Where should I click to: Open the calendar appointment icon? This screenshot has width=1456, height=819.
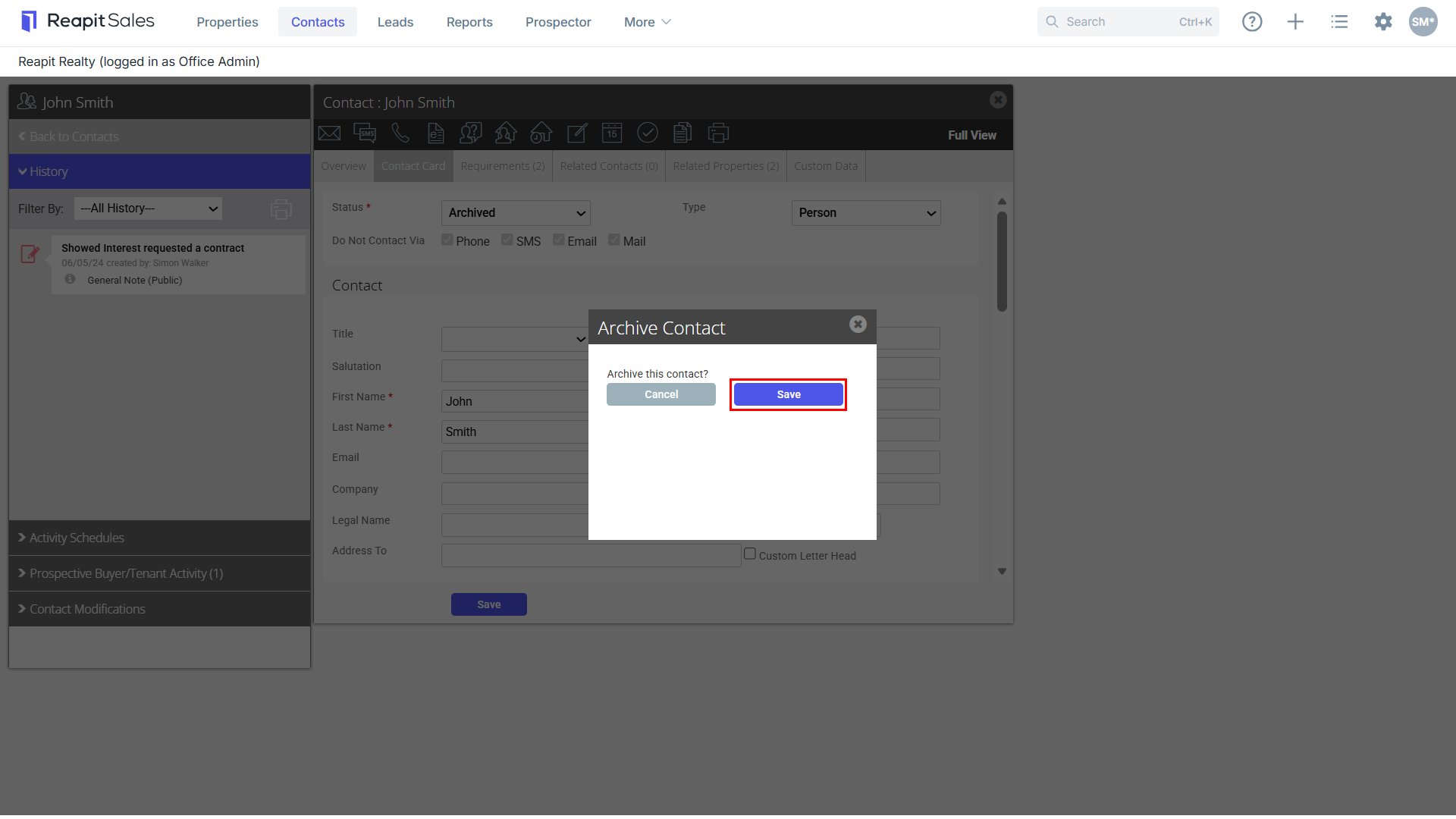612,133
